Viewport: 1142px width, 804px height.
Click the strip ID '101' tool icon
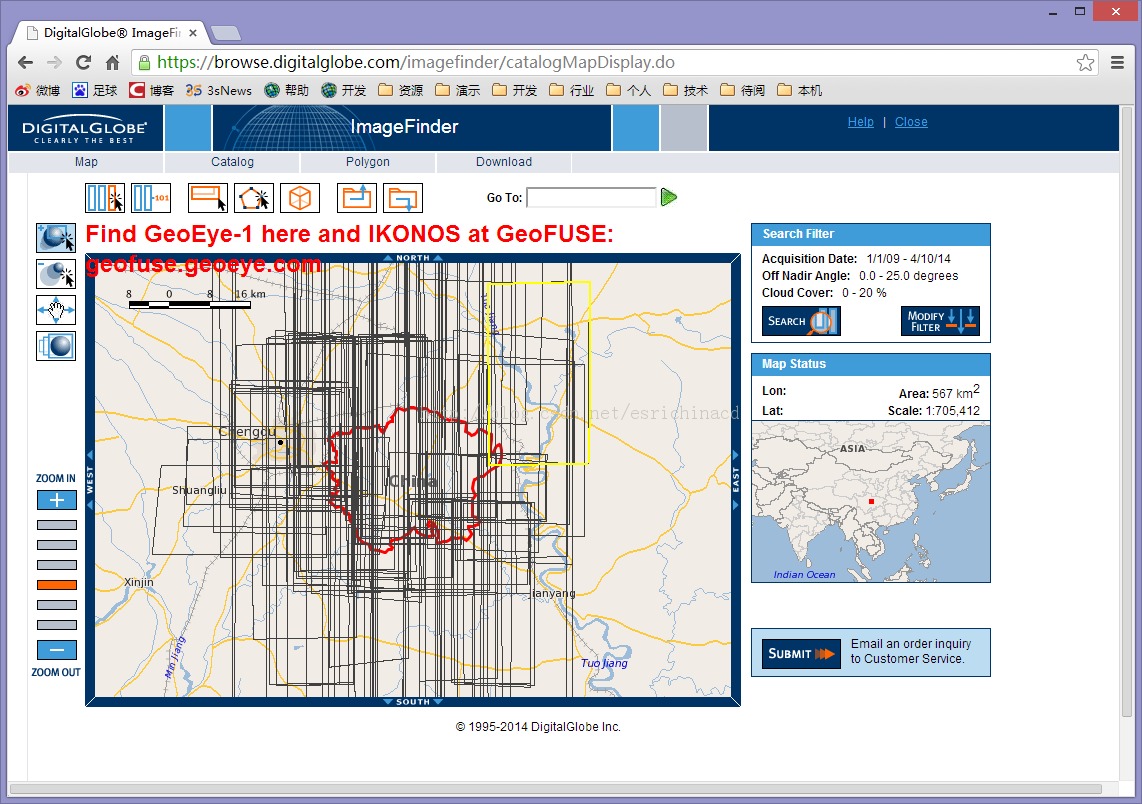[151, 197]
